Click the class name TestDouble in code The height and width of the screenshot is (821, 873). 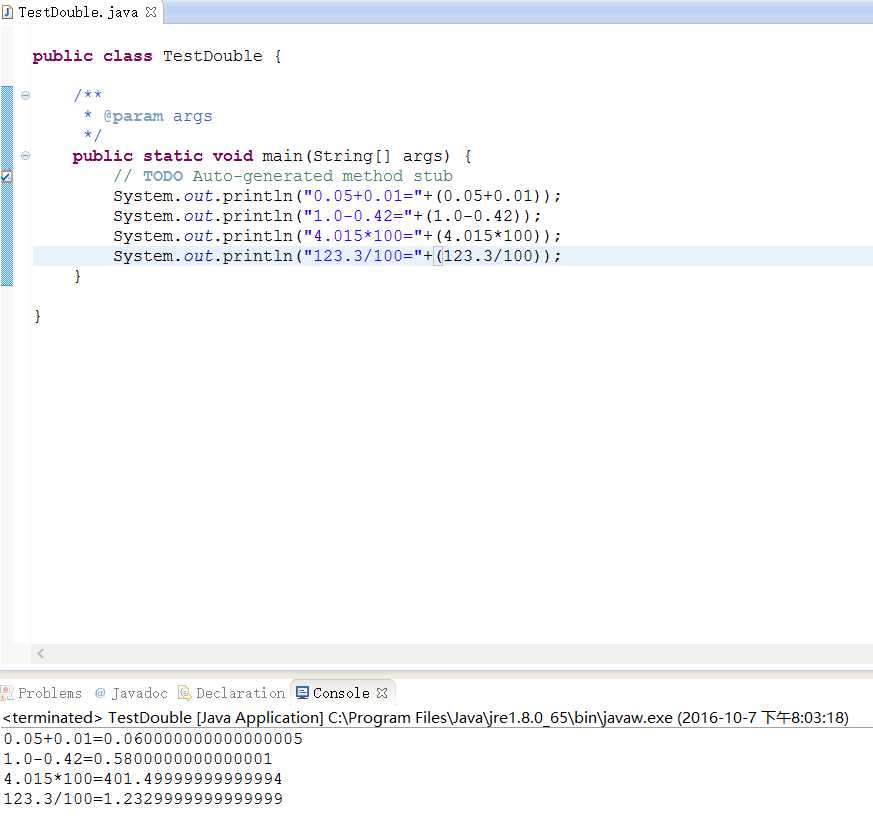click(x=213, y=56)
